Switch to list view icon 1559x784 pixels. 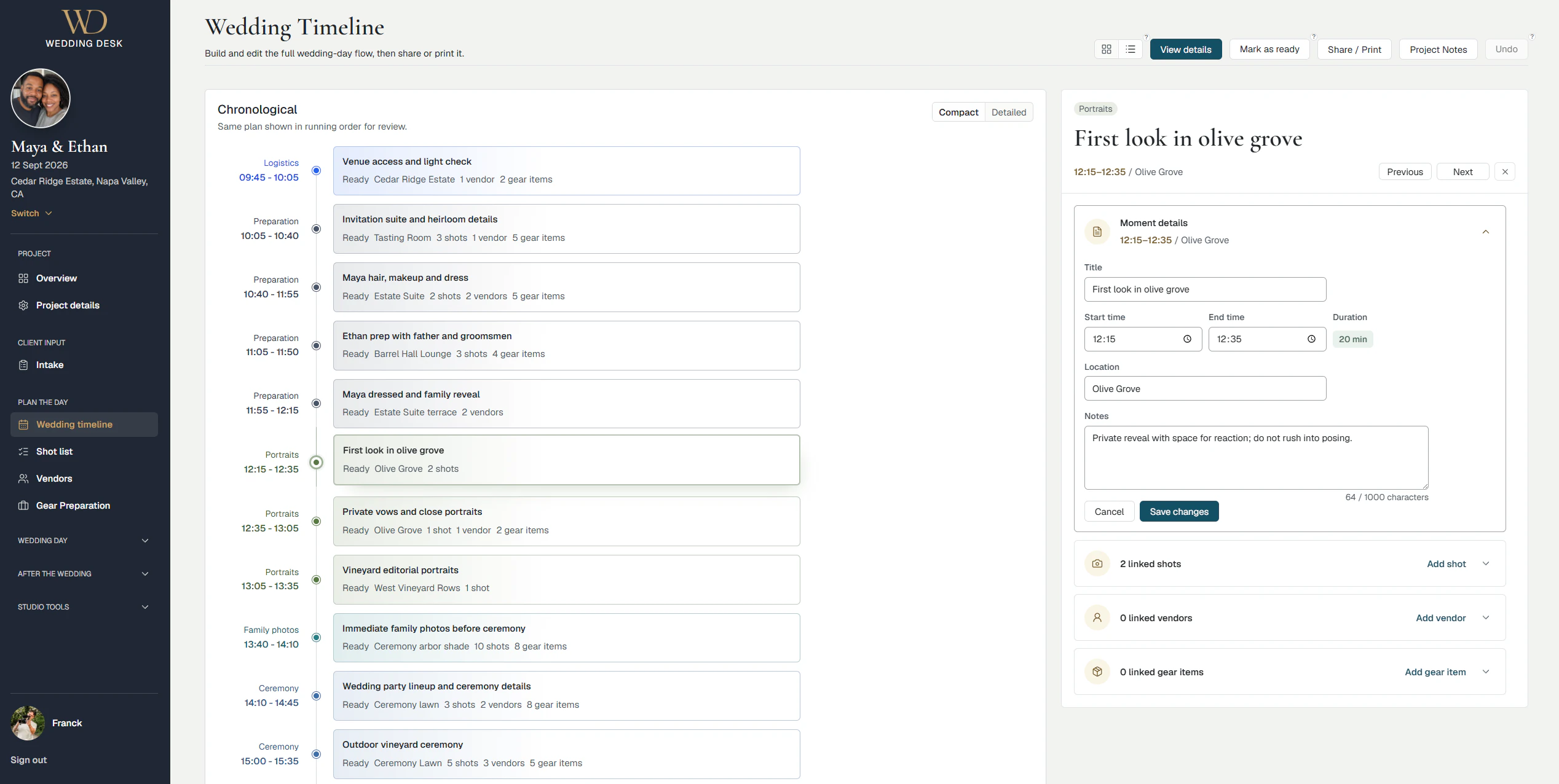(1131, 49)
